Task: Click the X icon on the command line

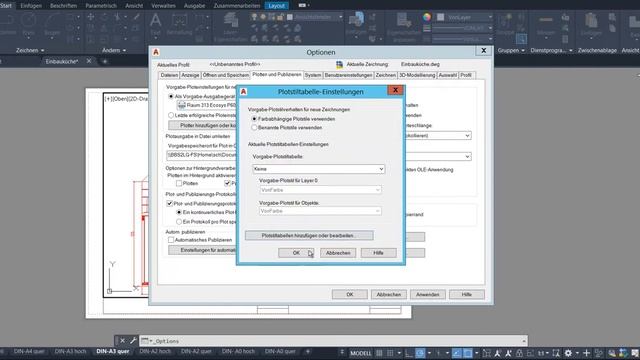Action: point(122,340)
